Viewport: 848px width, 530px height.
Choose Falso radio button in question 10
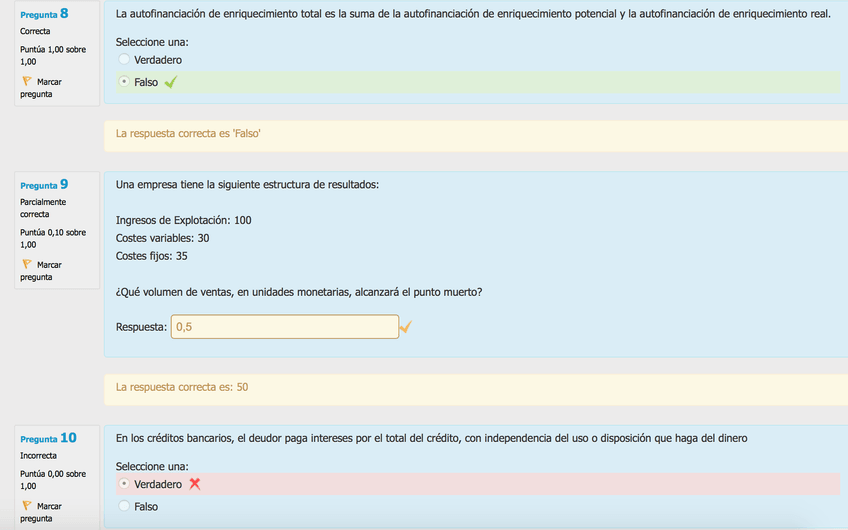click(124, 506)
